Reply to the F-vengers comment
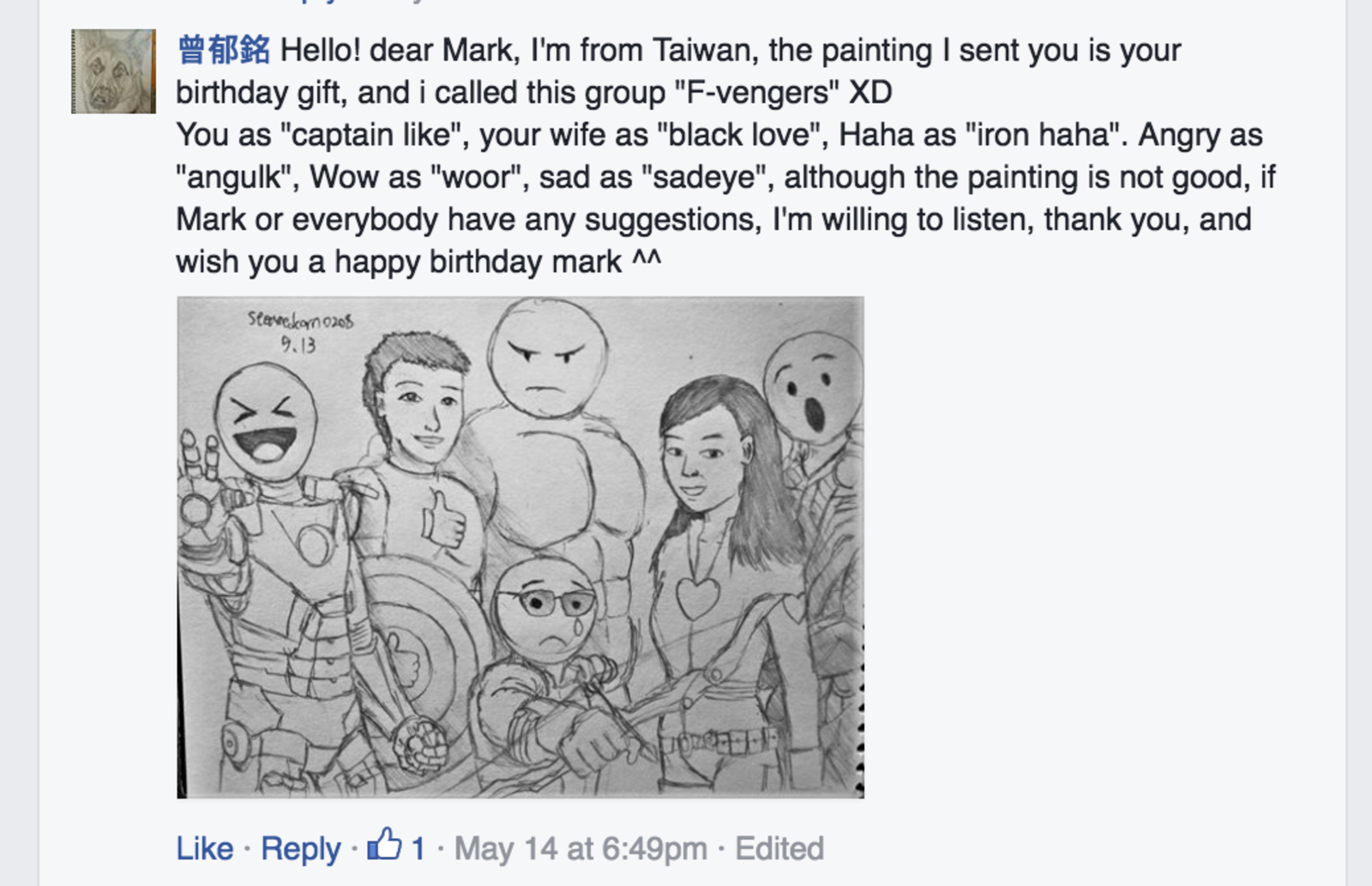The image size is (1372, 886). (300, 848)
